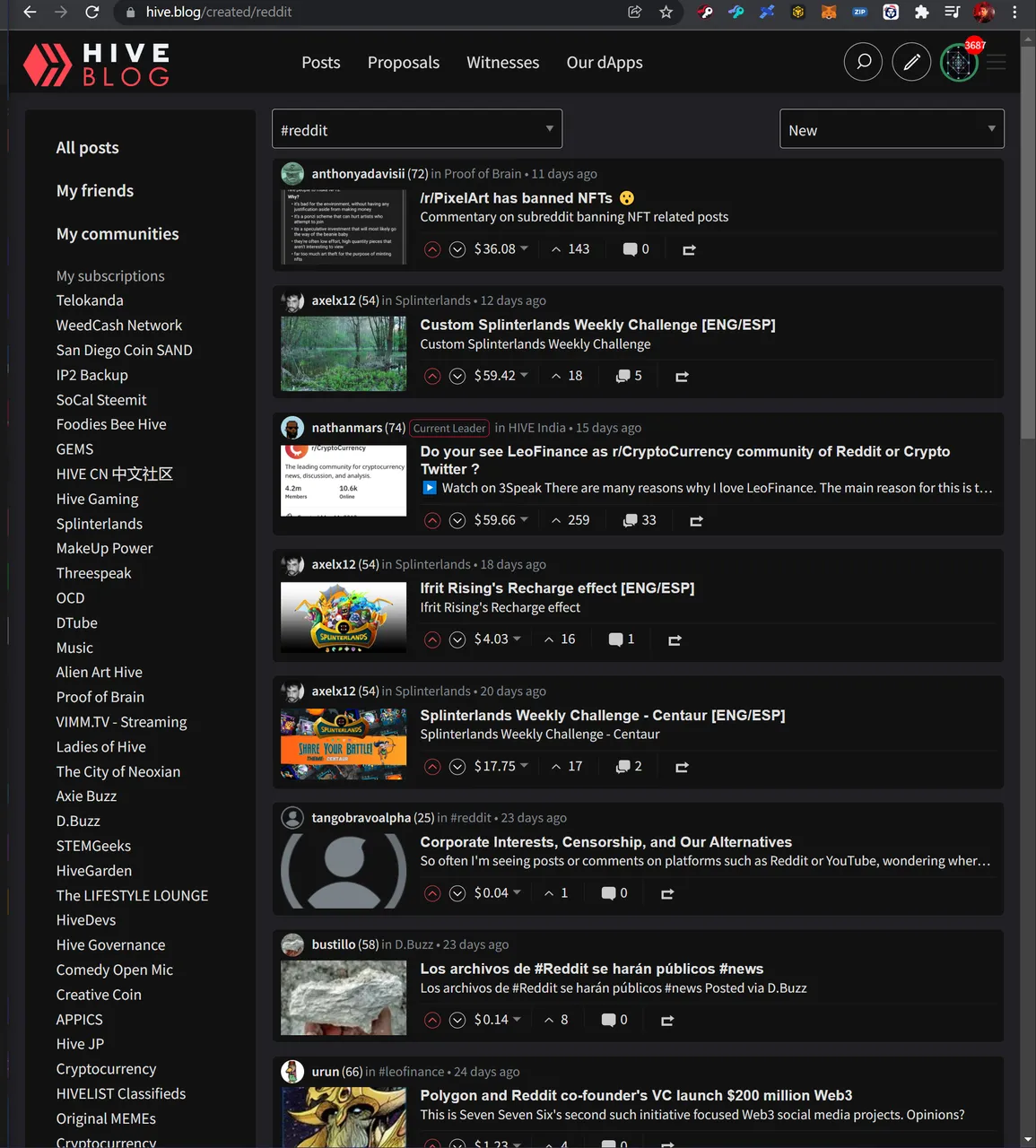Reblog the Custom Splinterlands Weekly Challenge post
Screen dimensions: 1036x1148
click(x=682, y=376)
